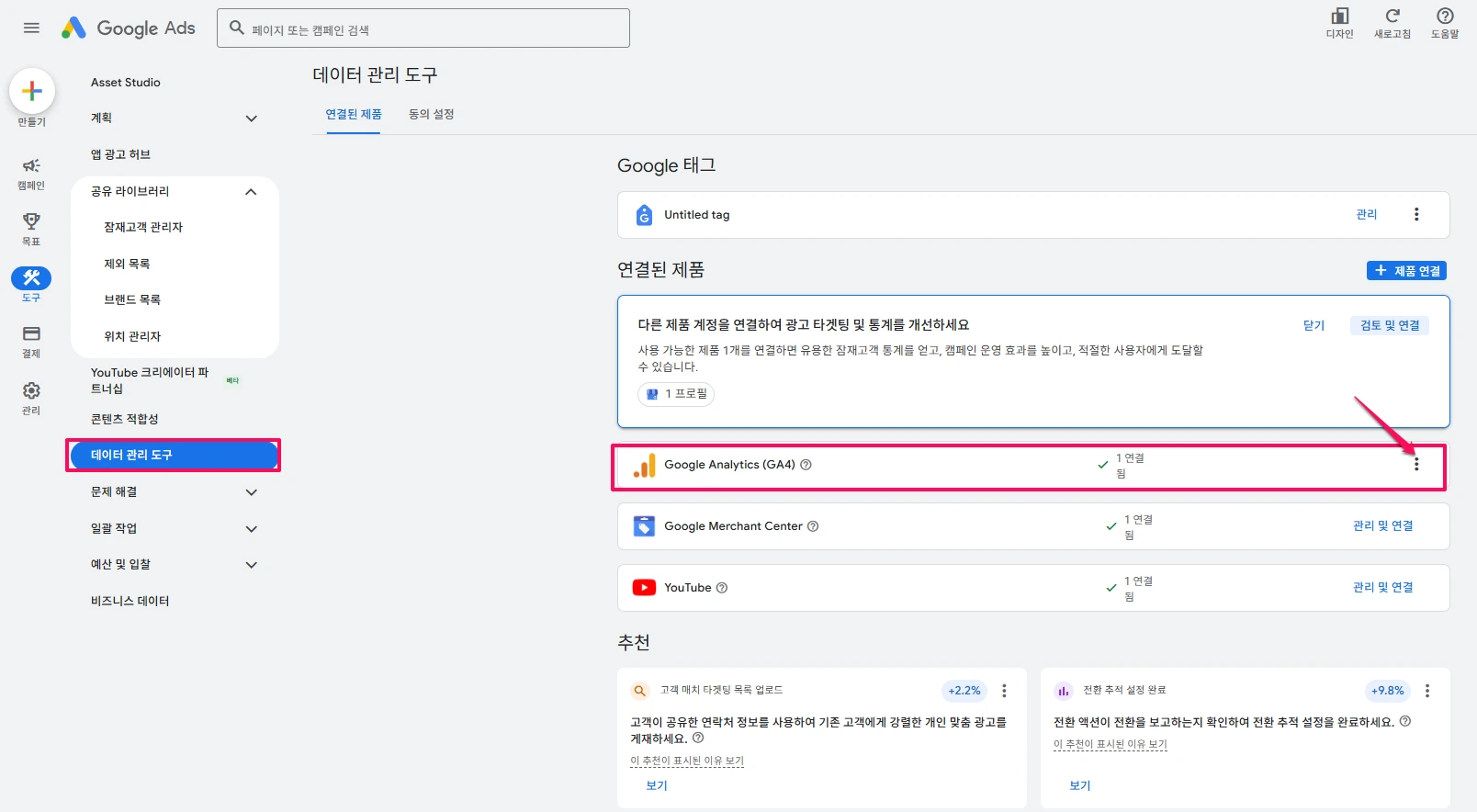Open the hamburger main menu
Screen dimensions: 1477x812
pyautogui.click(x=31, y=28)
